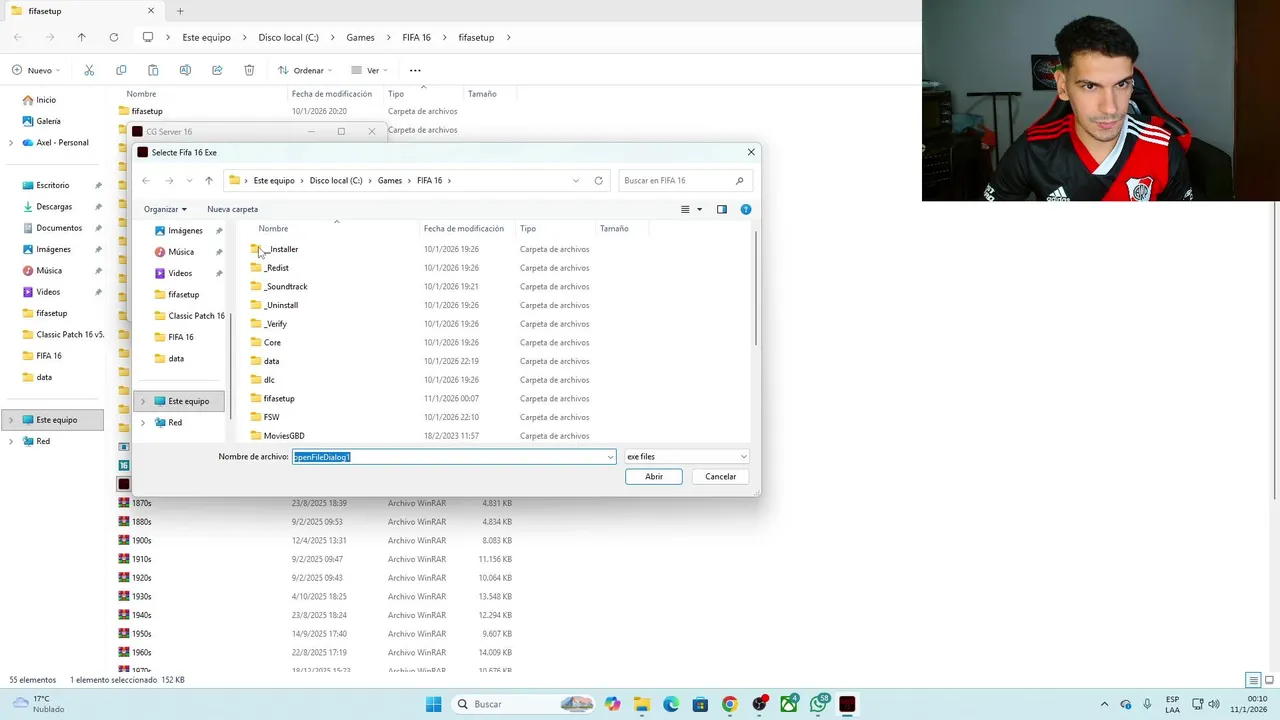This screenshot has height=720, width=1280.
Task: Select the _Soundtrack folder
Action: point(279,287)
